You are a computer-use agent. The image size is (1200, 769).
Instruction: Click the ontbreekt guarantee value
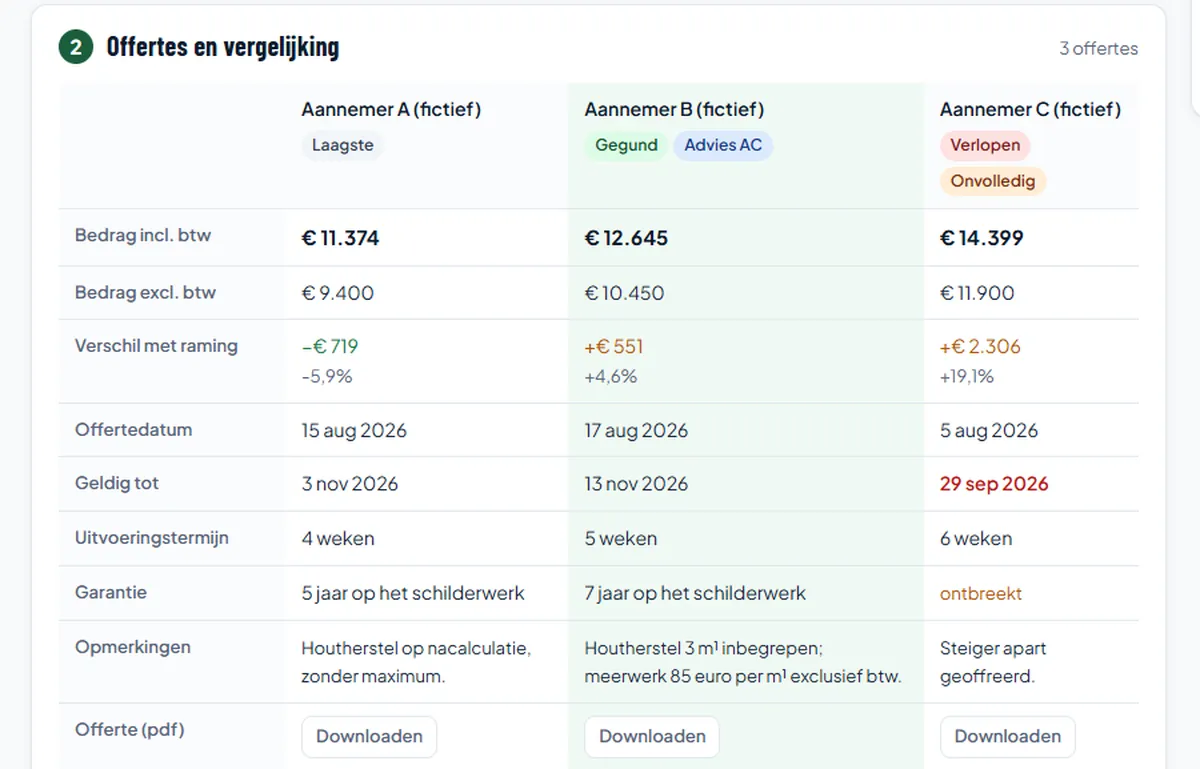981,593
